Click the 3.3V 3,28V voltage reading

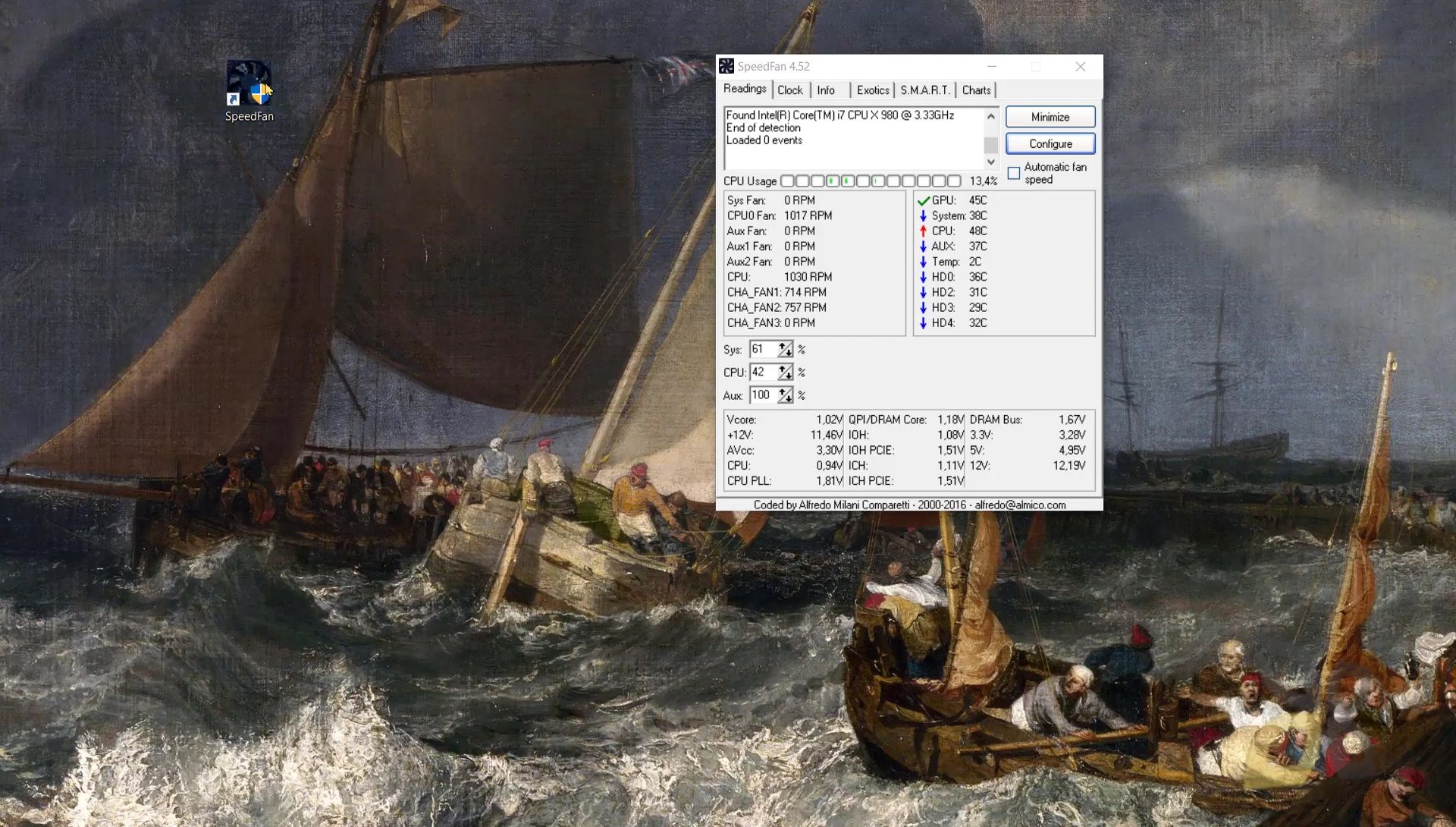coord(1028,436)
